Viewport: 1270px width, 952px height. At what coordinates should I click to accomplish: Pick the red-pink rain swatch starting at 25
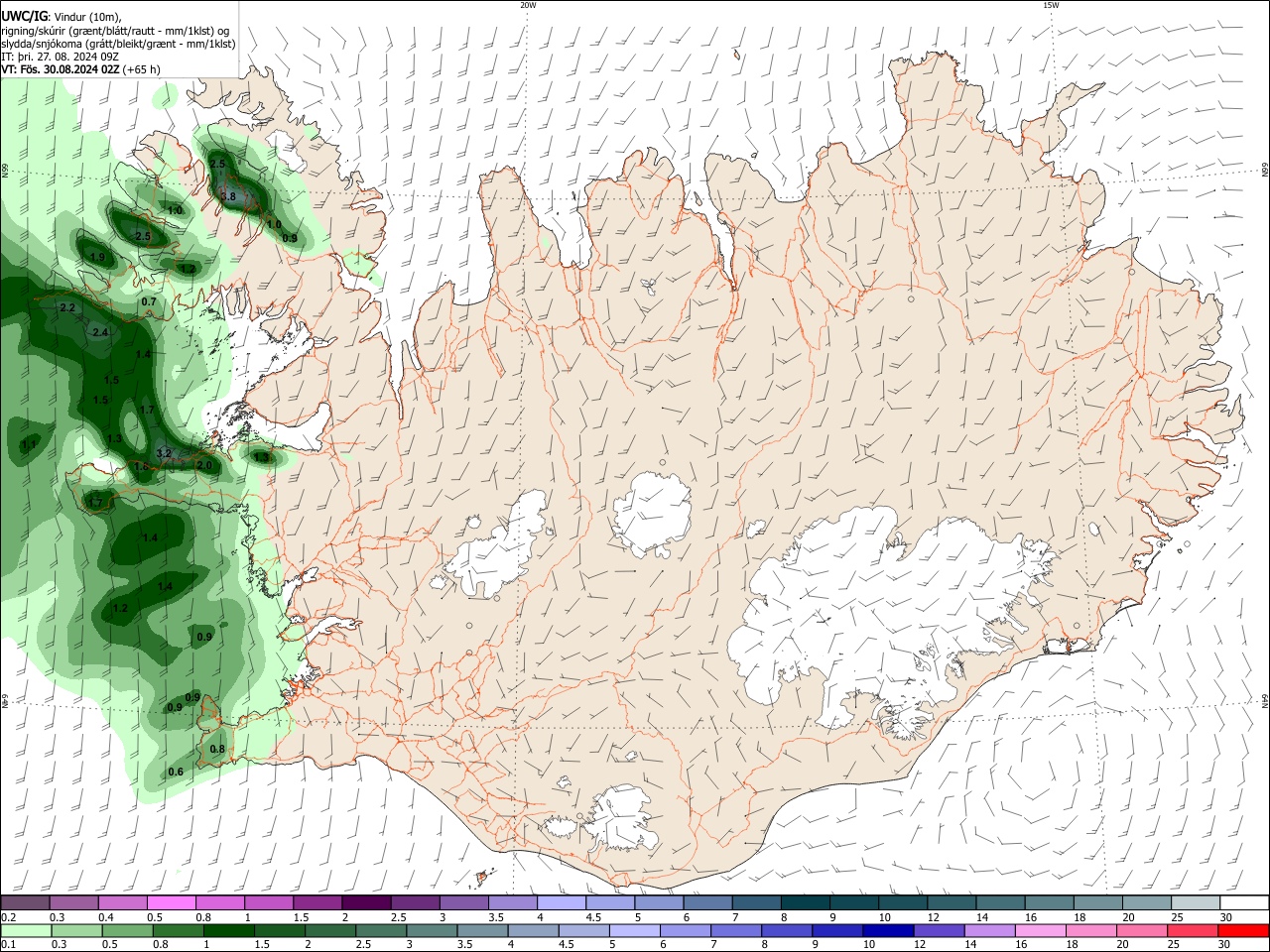(1194, 930)
